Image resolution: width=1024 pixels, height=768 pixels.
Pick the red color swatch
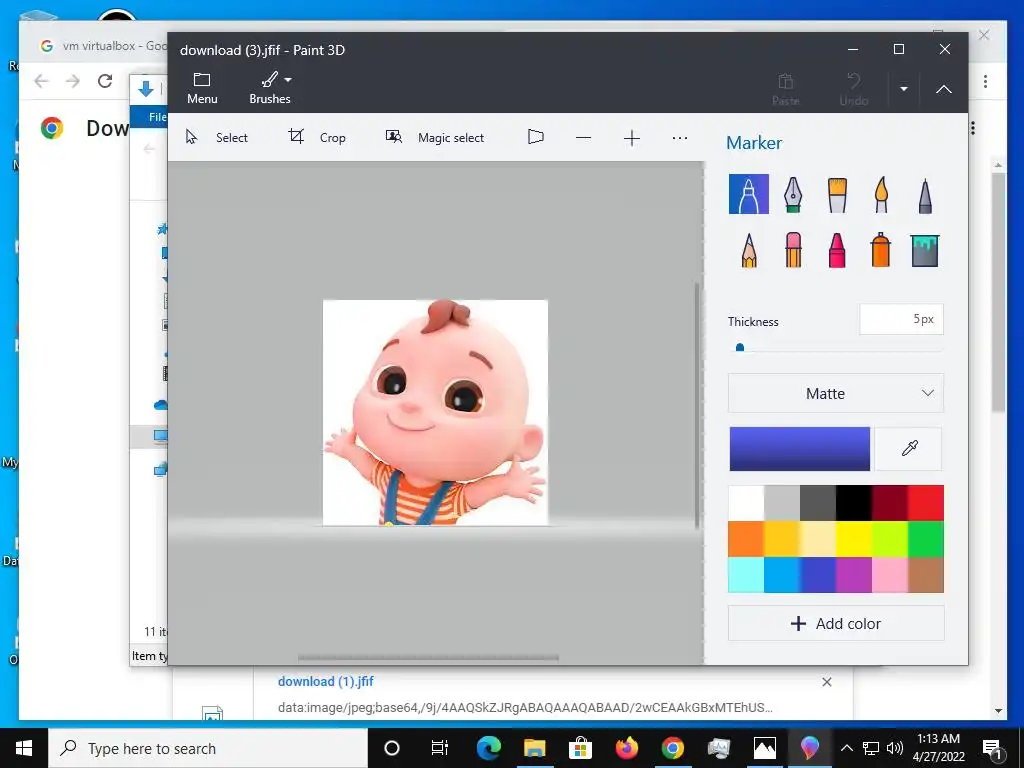[x=925, y=503]
